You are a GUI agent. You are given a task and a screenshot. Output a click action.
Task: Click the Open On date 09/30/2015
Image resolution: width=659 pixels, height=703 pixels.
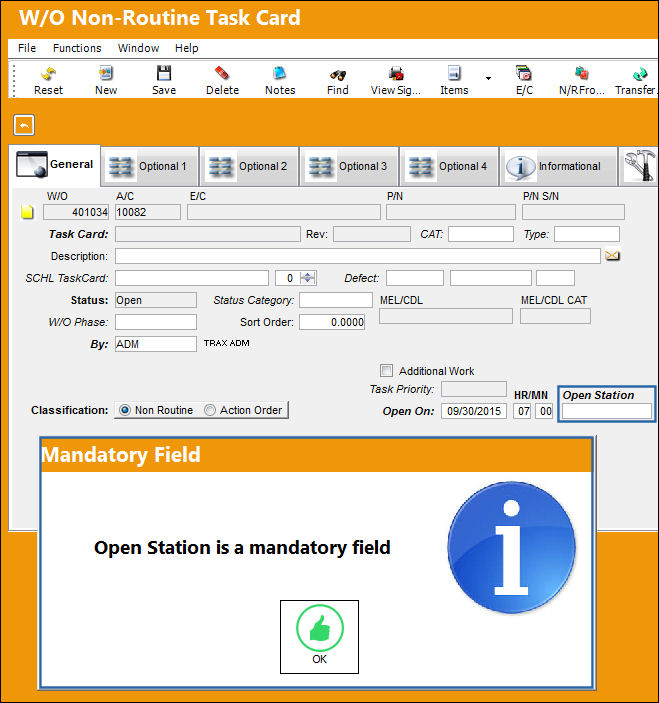point(474,411)
